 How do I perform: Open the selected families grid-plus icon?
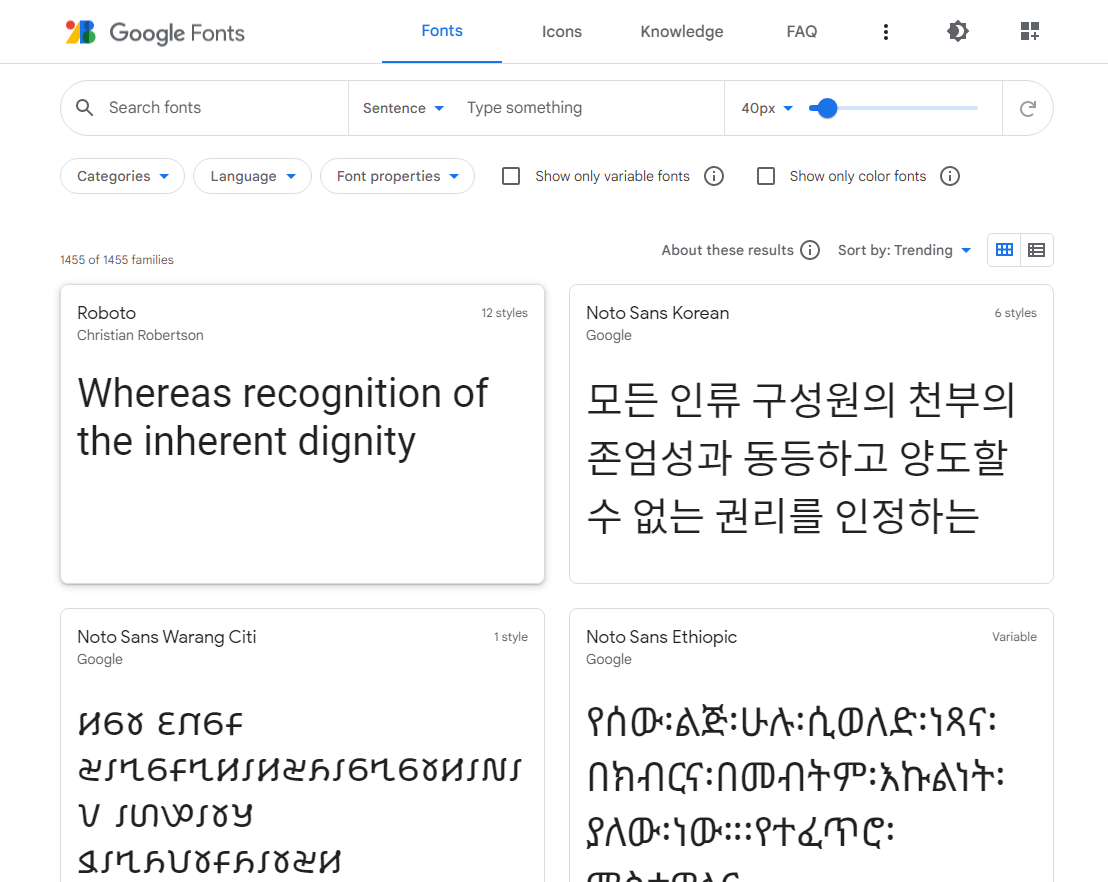[x=1030, y=31]
